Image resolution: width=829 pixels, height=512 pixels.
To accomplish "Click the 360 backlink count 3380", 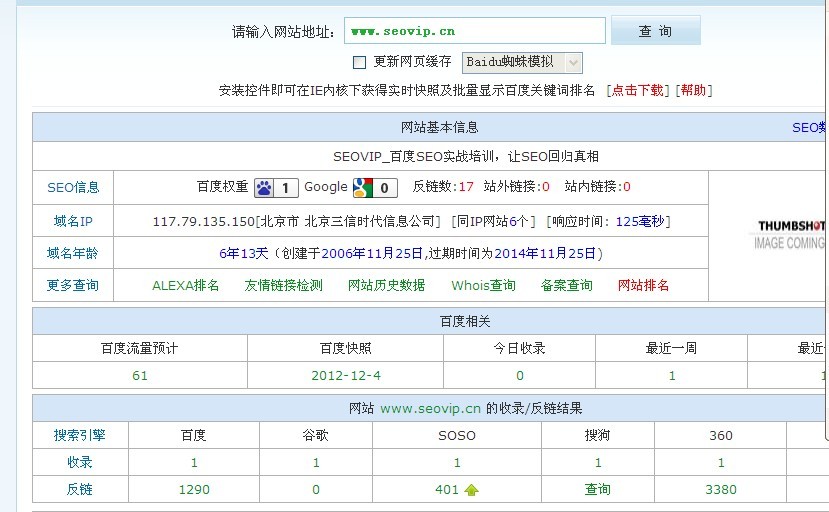I will point(720,490).
